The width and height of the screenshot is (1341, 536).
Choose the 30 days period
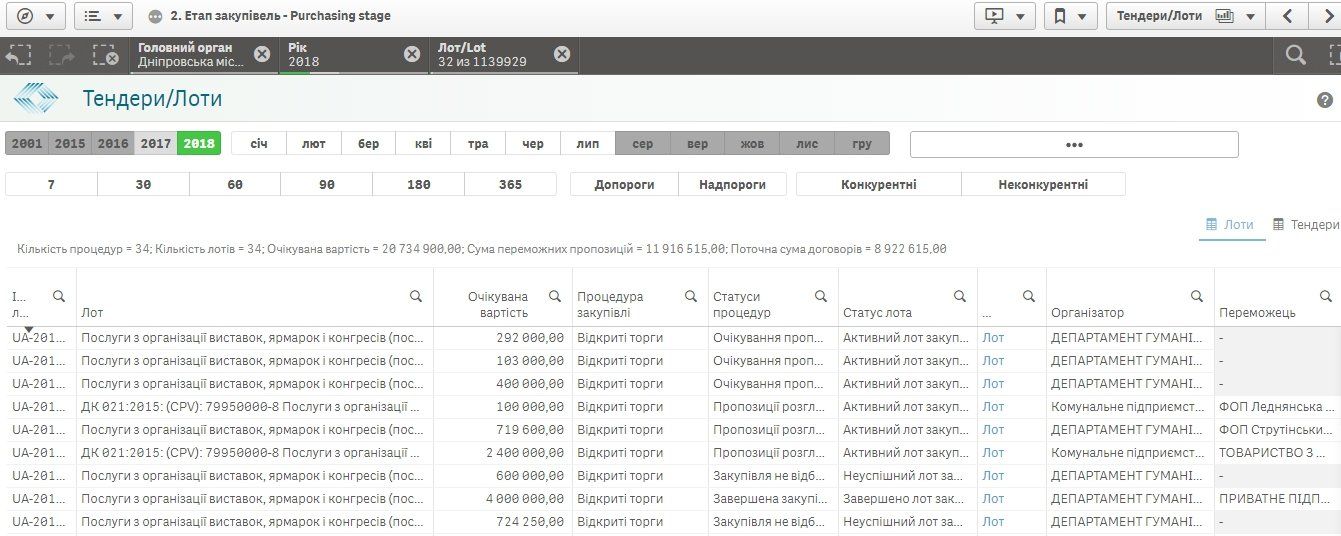click(143, 184)
